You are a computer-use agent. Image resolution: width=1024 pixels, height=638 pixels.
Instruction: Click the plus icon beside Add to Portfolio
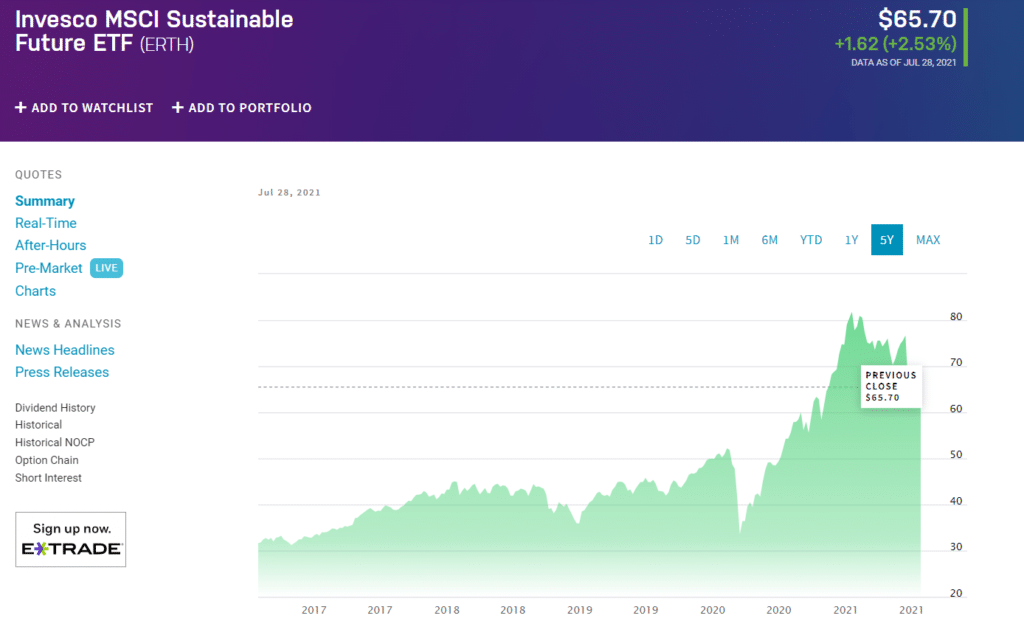[x=178, y=108]
